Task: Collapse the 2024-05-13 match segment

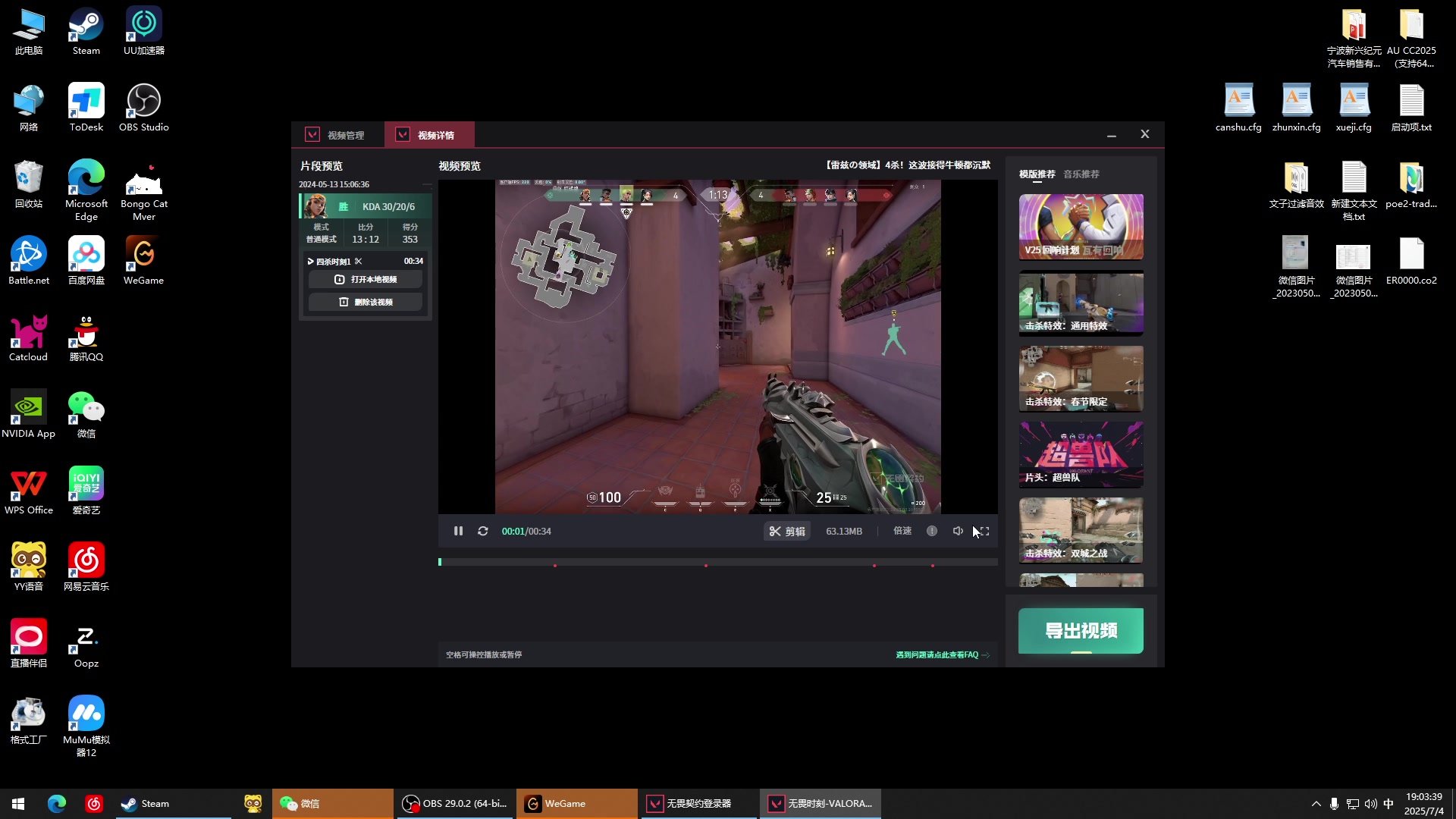Action: coord(427,184)
